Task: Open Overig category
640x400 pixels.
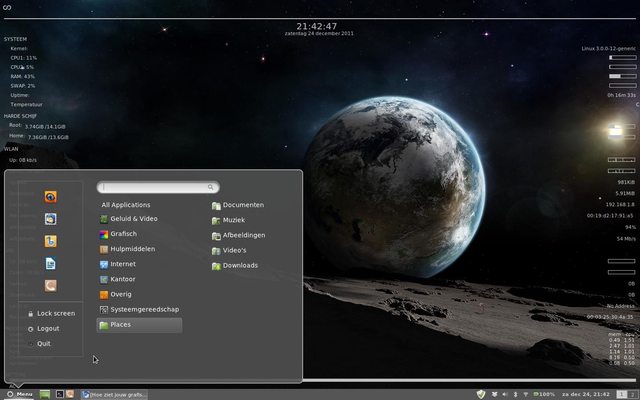Action: click(x=116, y=295)
